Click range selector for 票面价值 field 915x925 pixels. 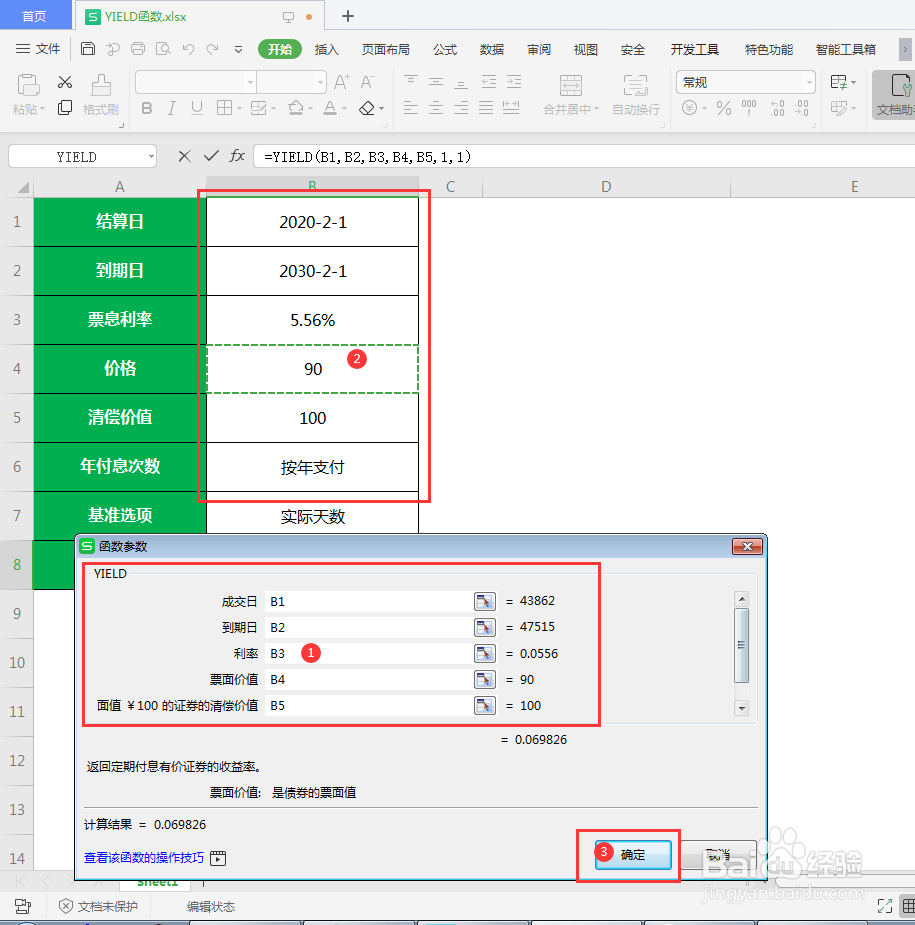[484, 679]
